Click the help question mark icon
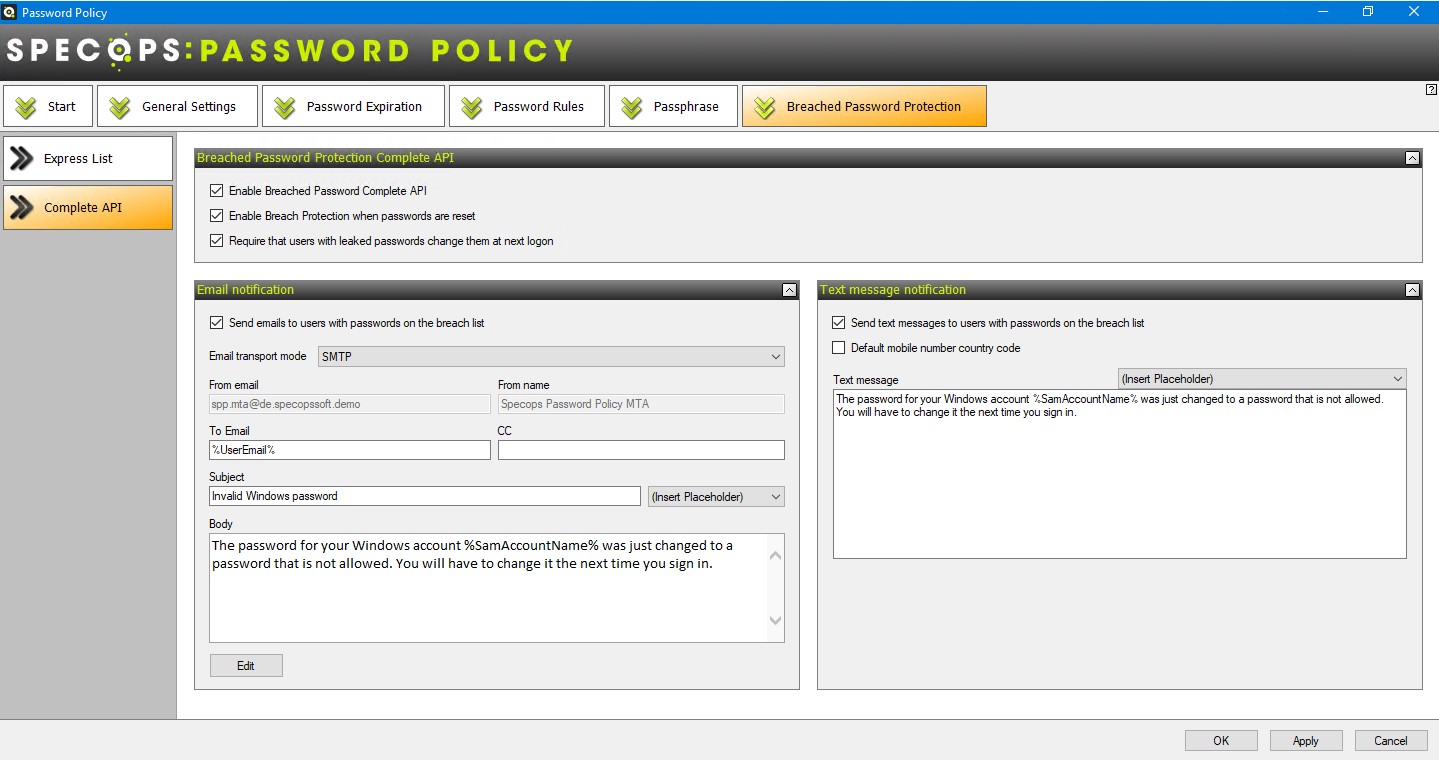The height and width of the screenshot is (760, 1439). pyautogui.click(x=1430, y=89)
